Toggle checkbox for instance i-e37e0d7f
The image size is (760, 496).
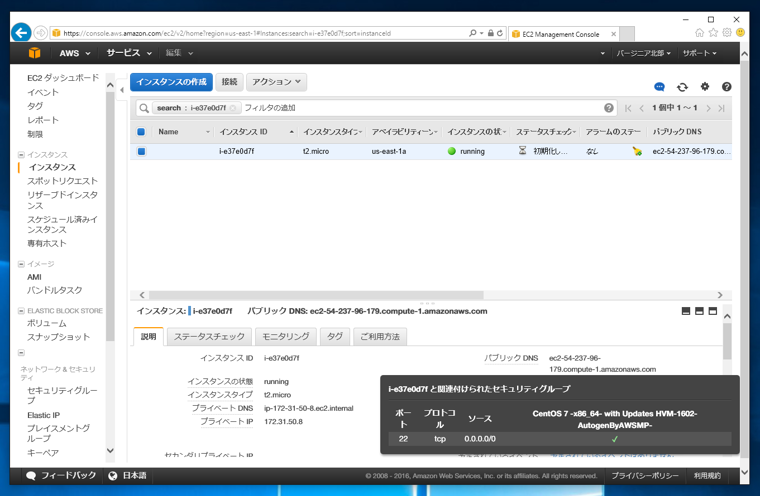click(141, 151)
